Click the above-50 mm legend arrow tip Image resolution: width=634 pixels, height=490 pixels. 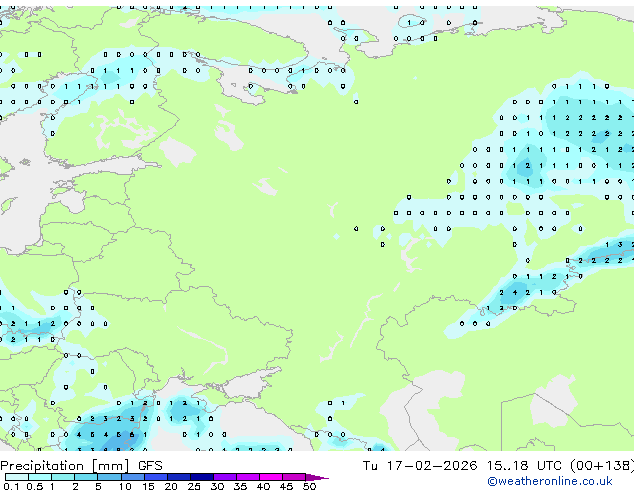point(317,477)
